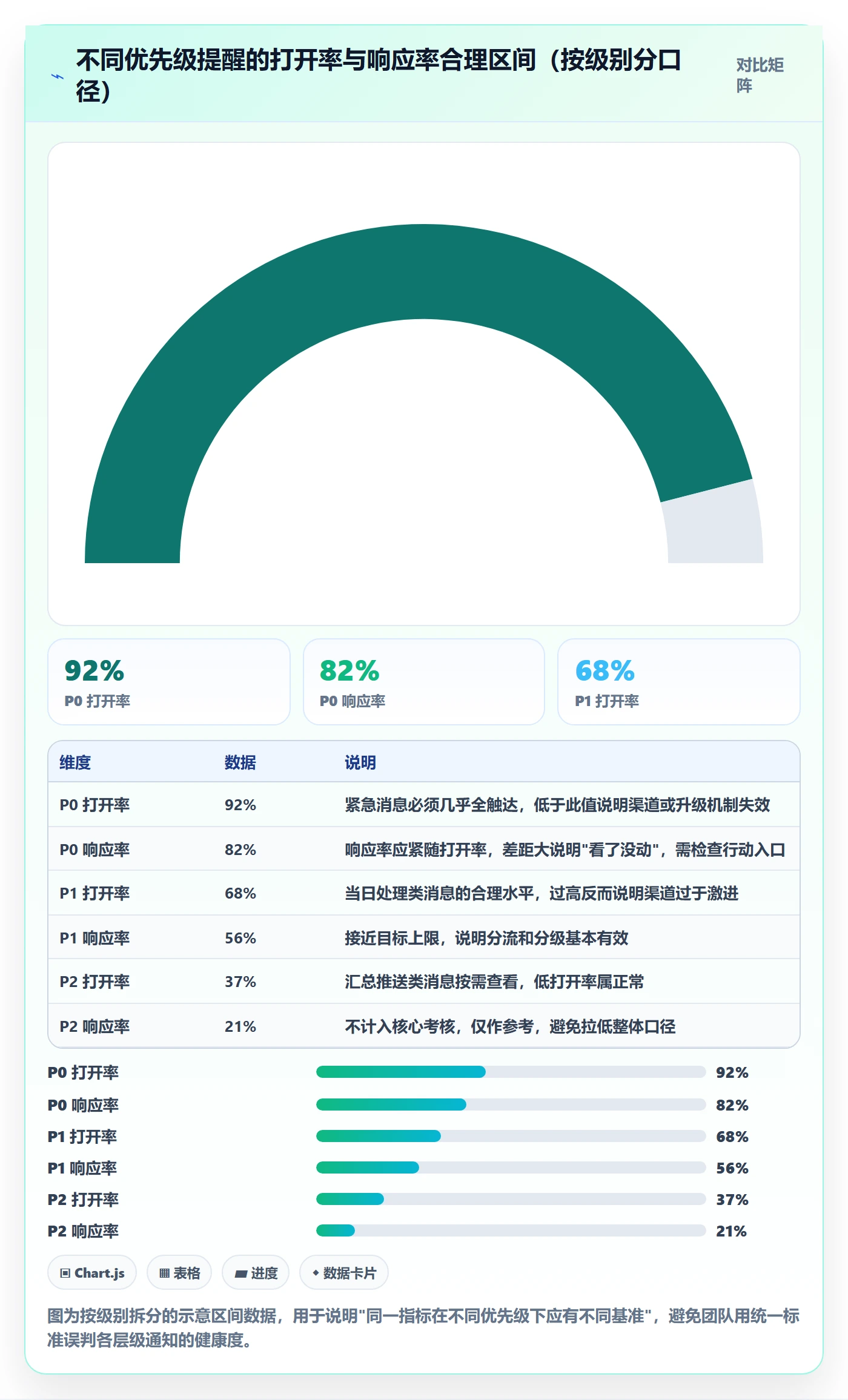This screenshot has width=848, height=1400.
Task: Click the P0 打开率 table row label
Action: 94,805
